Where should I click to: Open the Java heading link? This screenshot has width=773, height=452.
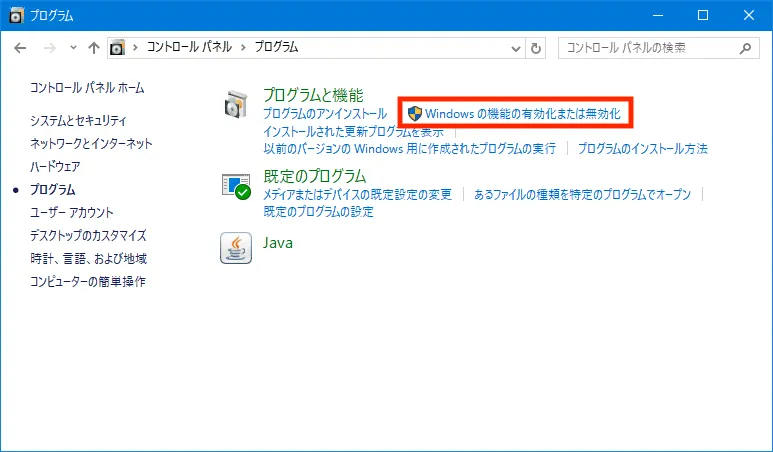[278, 243]
